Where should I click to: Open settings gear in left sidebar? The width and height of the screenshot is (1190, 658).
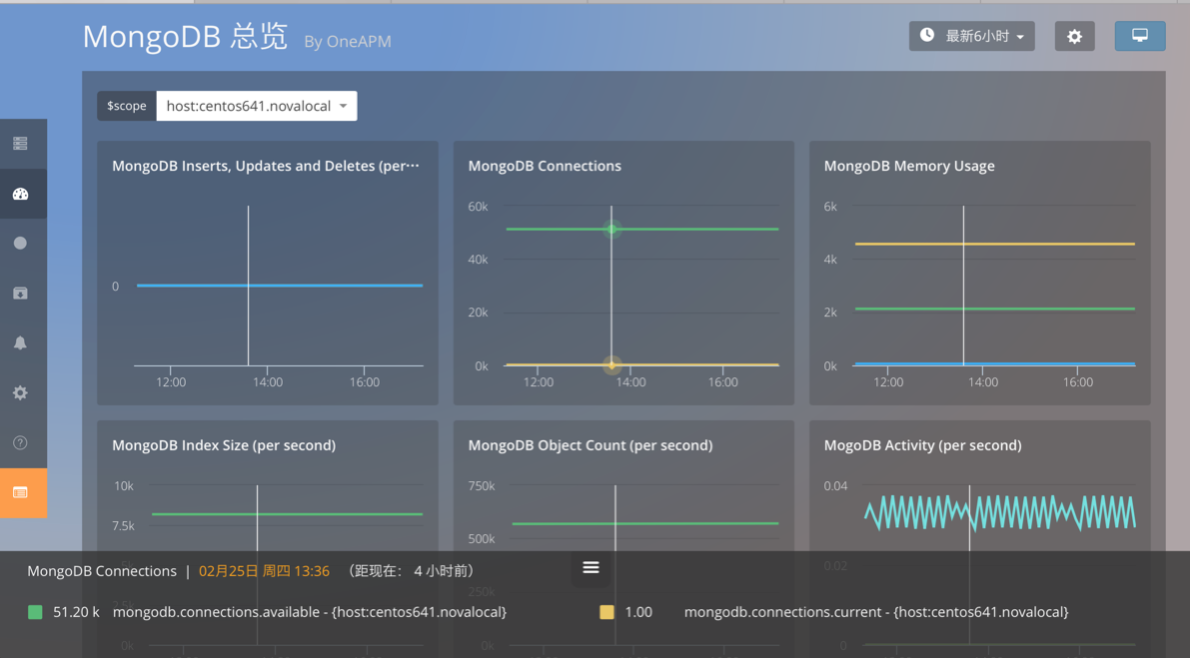[x=20, y=393]
